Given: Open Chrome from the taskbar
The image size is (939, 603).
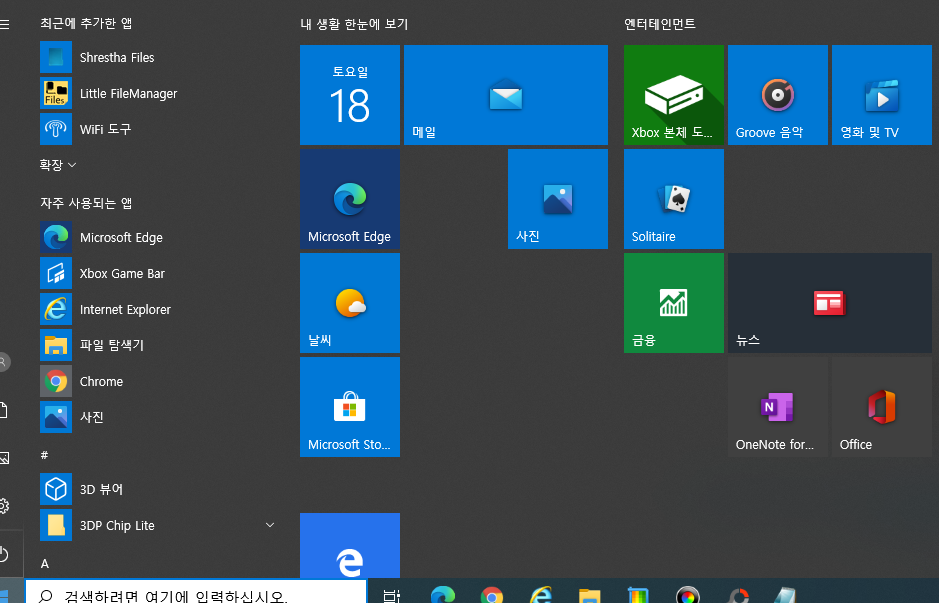Looking at the screenshot, I should 492,596.
